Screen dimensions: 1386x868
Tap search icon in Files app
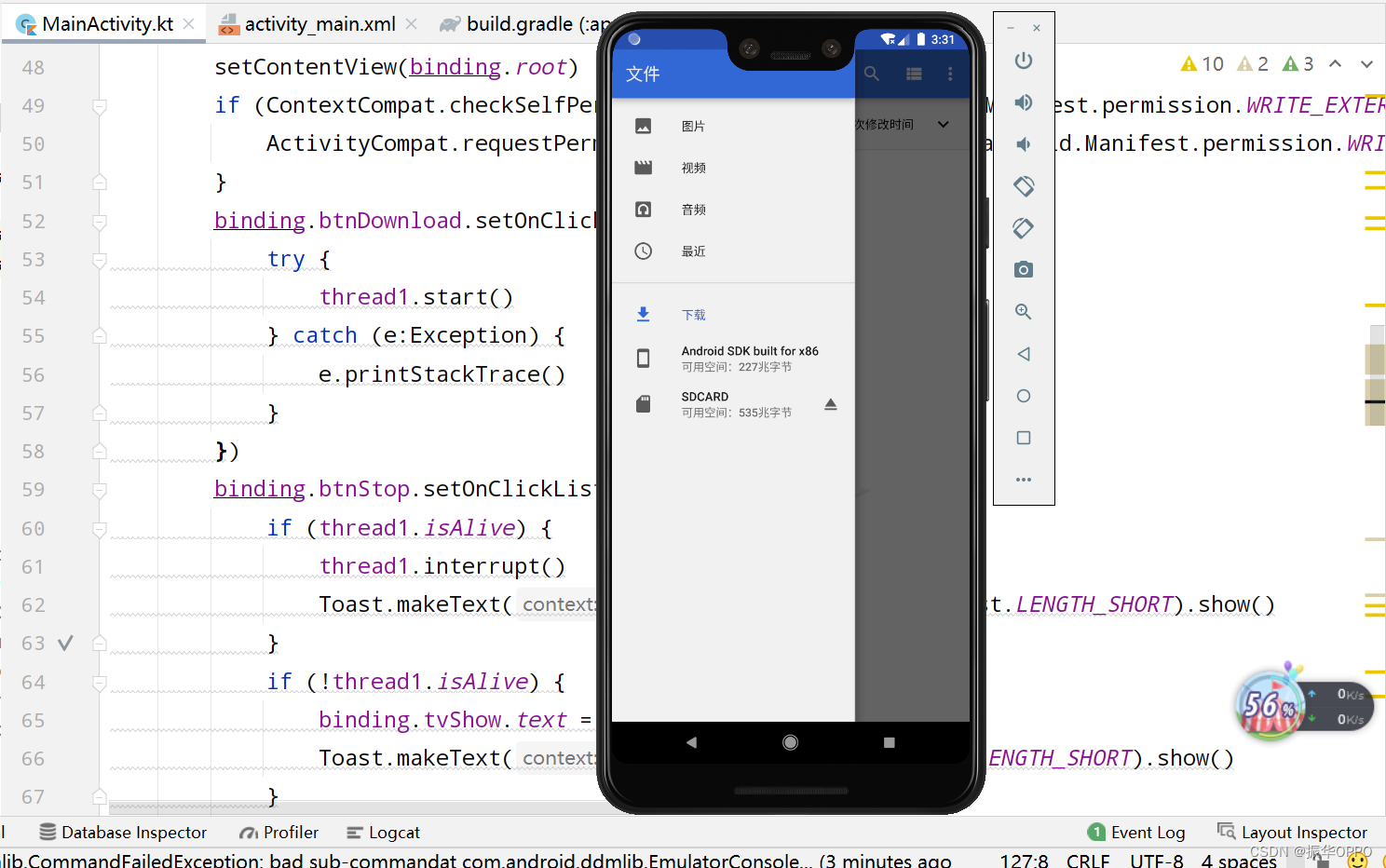click(872, 74)
